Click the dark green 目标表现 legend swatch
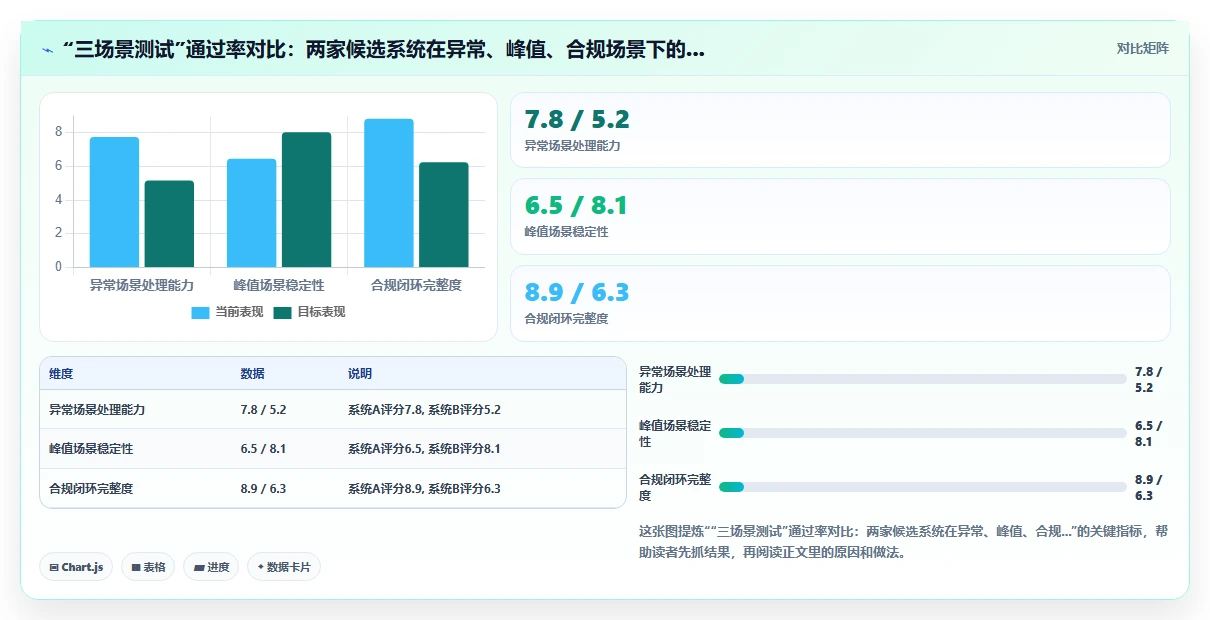Viewport: 1210px width, 620px height. coord(282,313)
